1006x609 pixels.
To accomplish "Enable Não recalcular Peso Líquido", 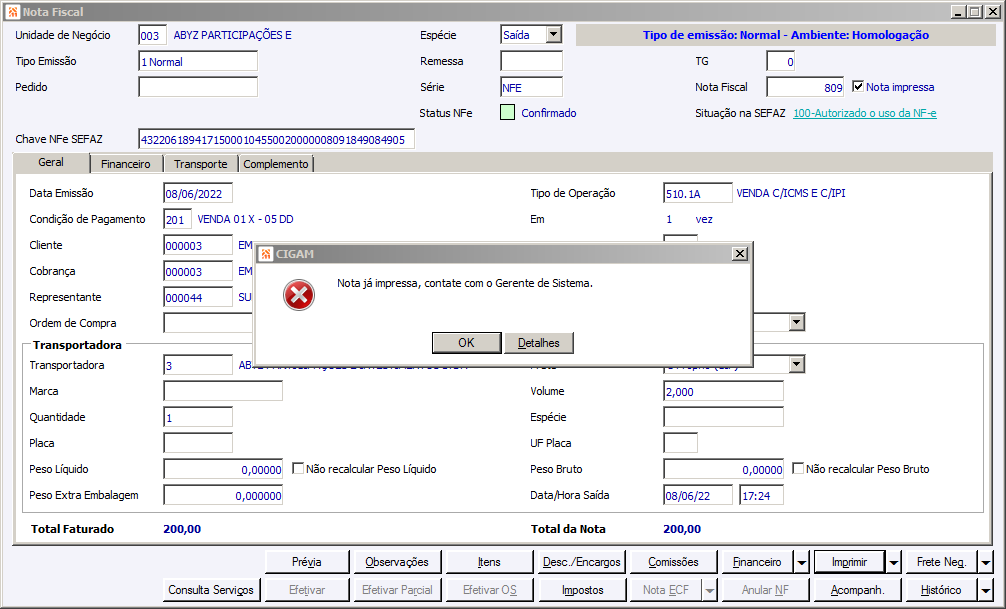I will pyautogui.click(x=298, y=468).
